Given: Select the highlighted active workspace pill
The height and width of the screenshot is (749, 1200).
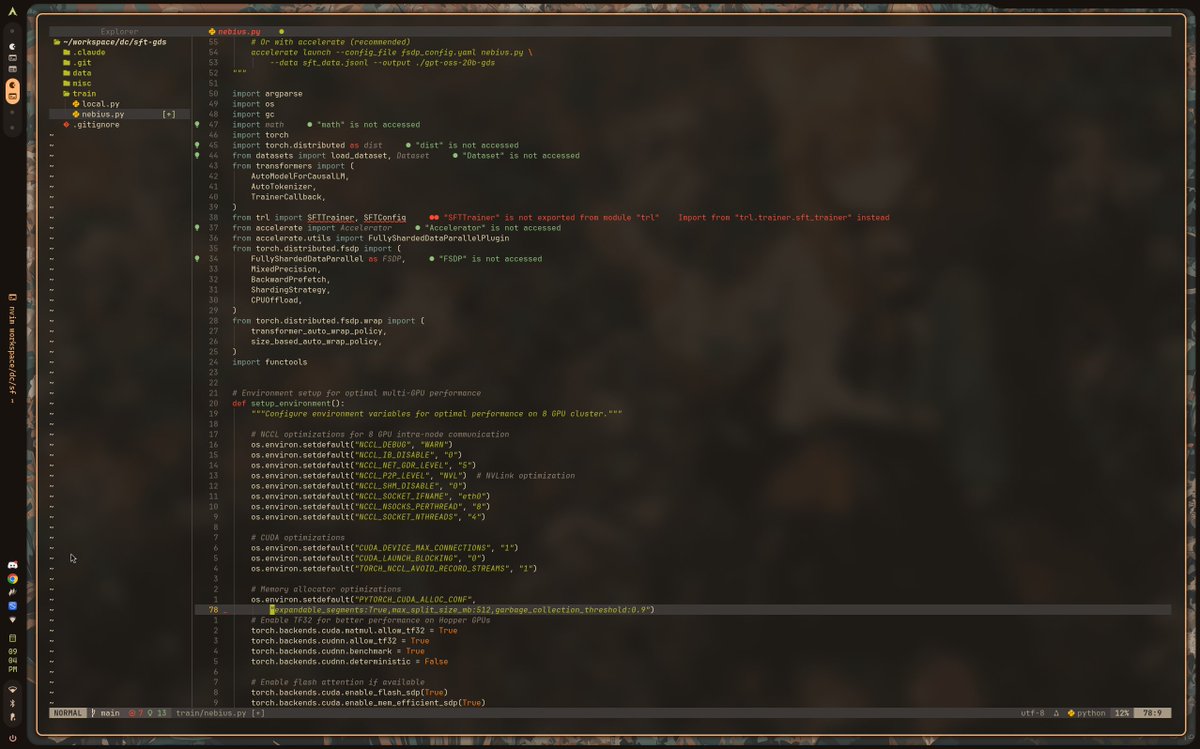Looking at the screenshot, I should click(12, 91).
